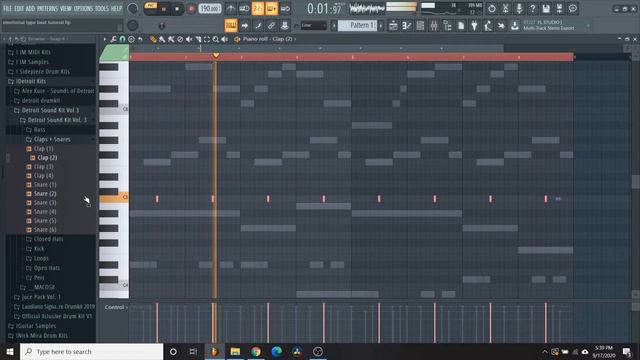
Task: Click the question mark help icon
Action: pos(533,8)
